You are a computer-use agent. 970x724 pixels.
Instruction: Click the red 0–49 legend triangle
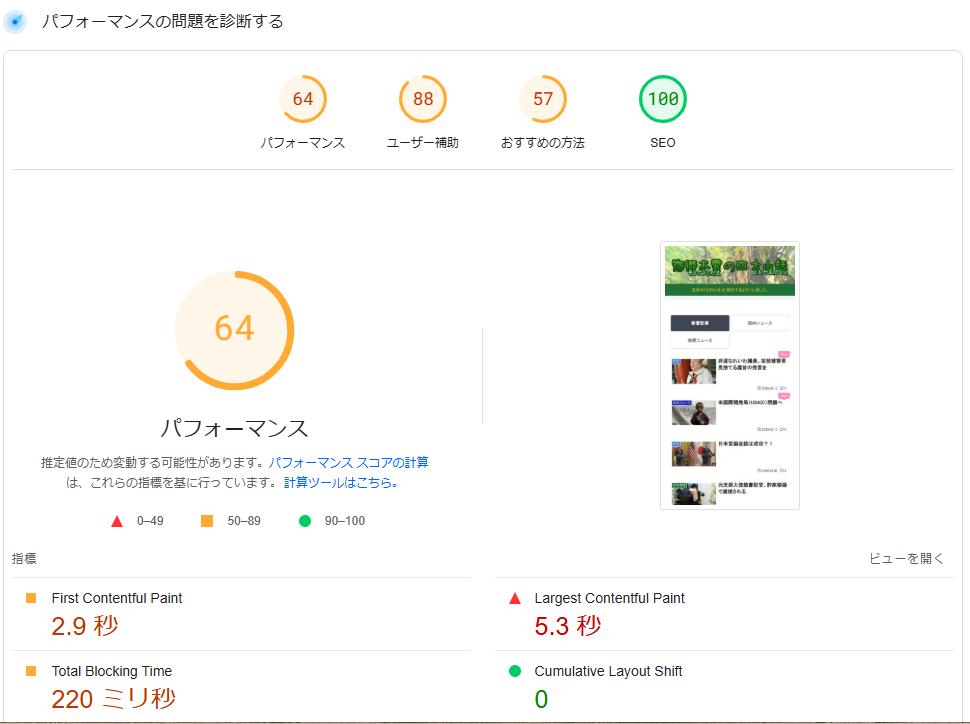tap(117, 521)
